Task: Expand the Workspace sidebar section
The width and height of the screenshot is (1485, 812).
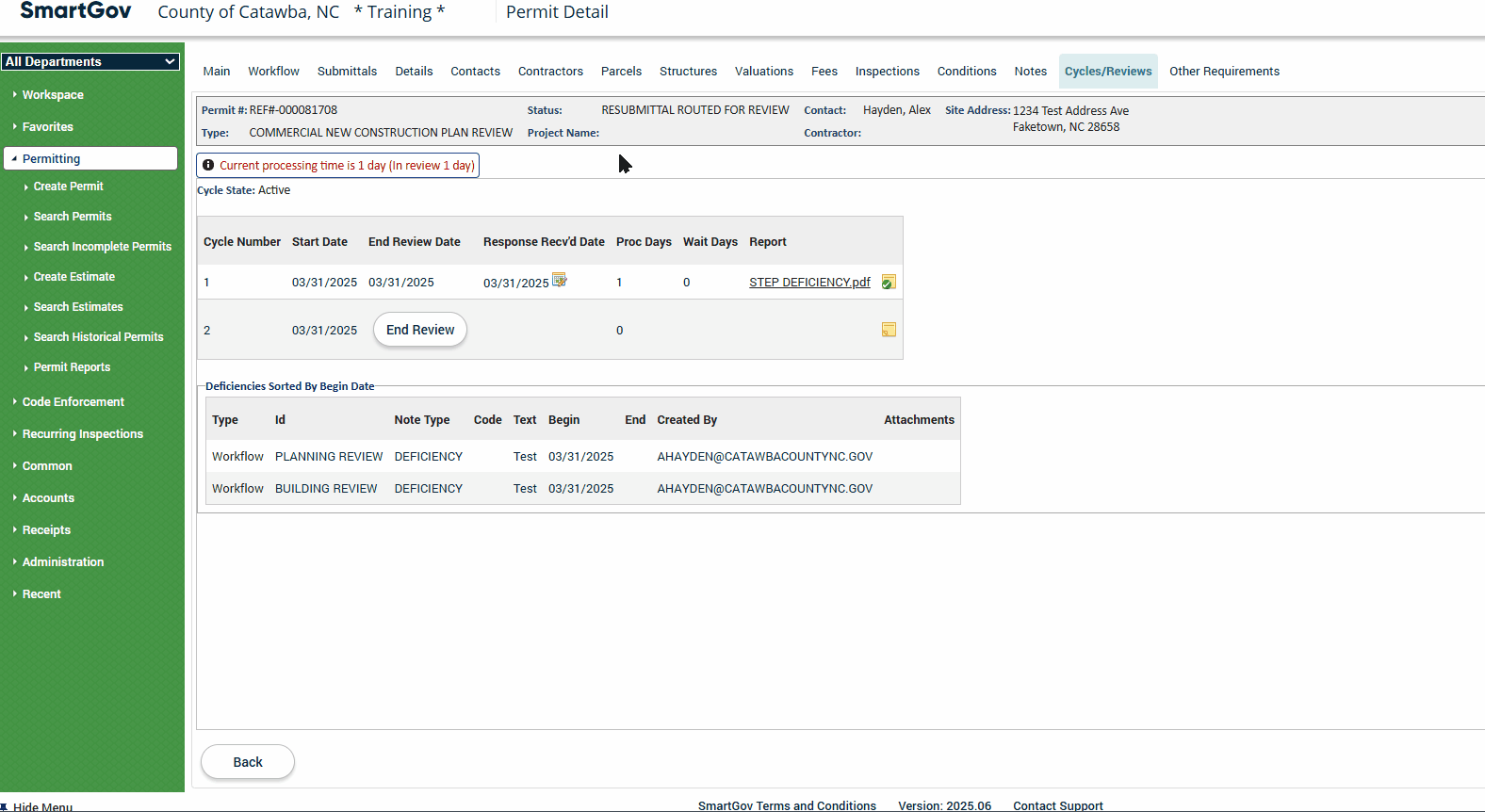Action: (53, 95)
